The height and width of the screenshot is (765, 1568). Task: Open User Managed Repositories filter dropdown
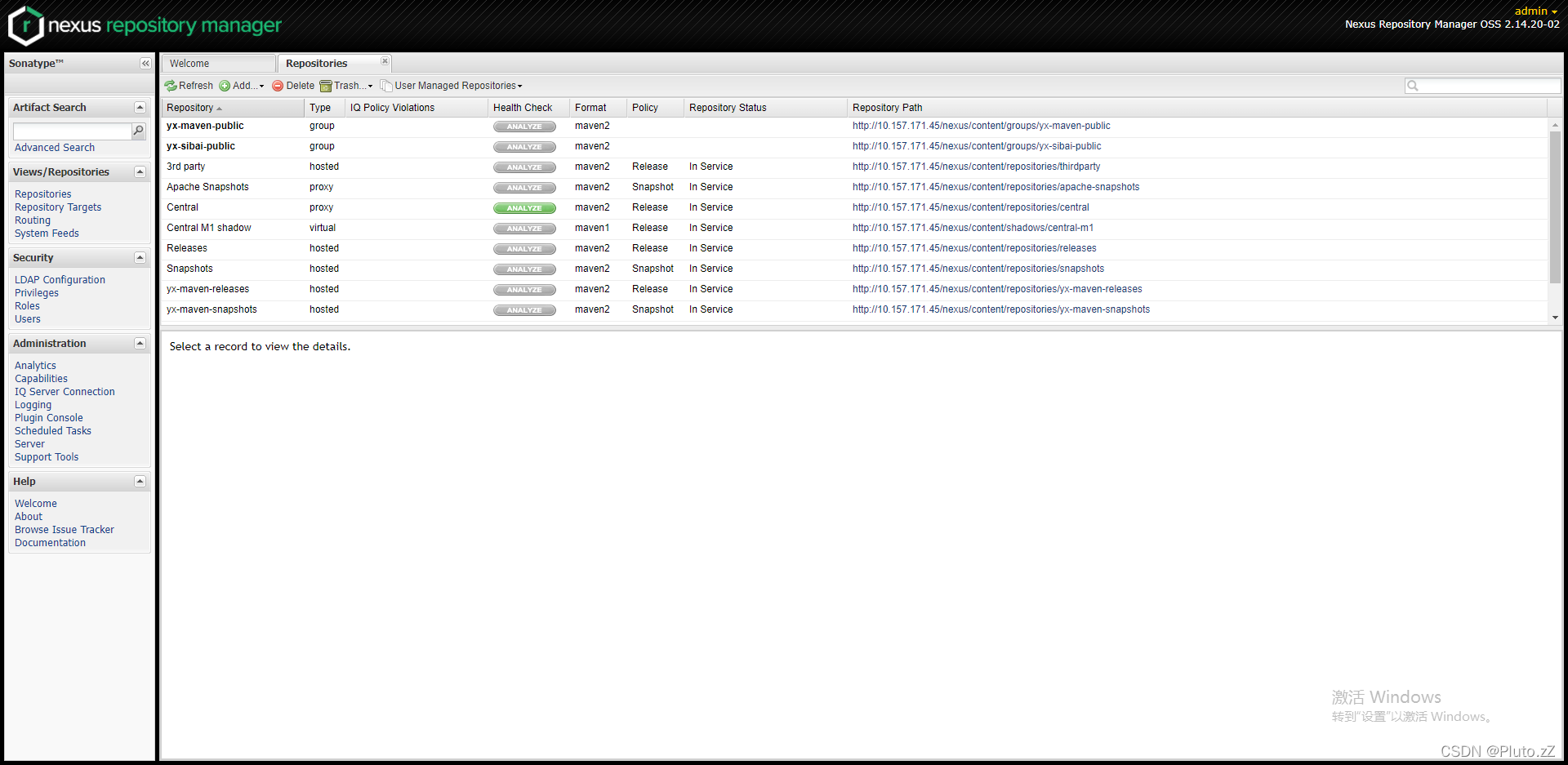pos(452,86)
